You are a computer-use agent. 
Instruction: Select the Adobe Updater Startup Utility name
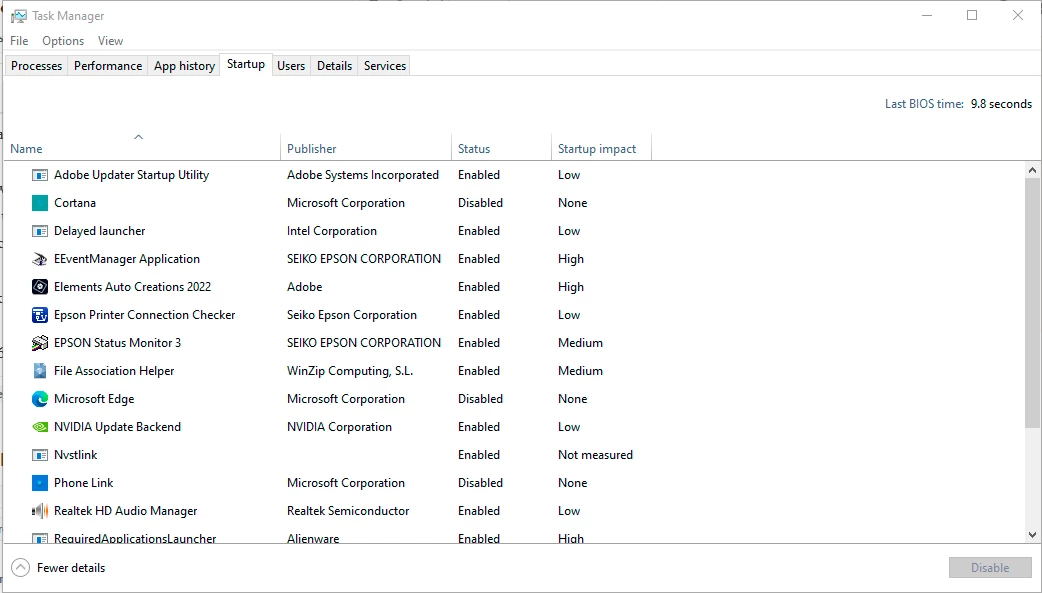click(x=132, y=175)
